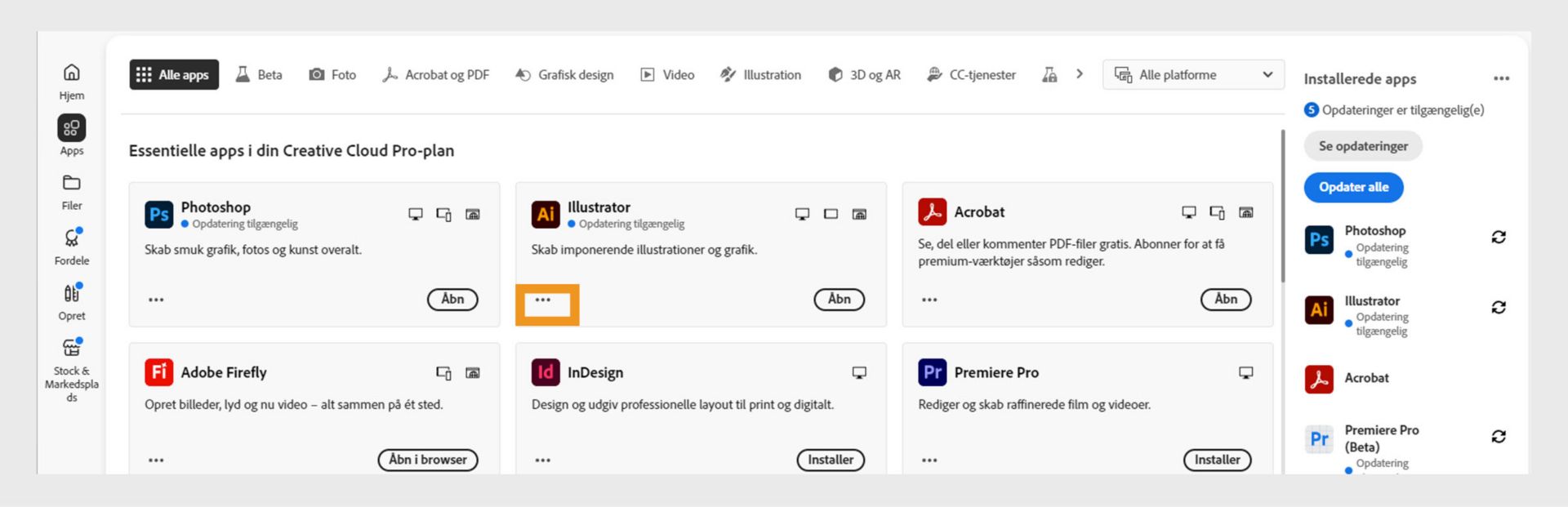This screenshot has width=1568, height=507.
Task: Click Se opdateringer button
Action: 1363,146
